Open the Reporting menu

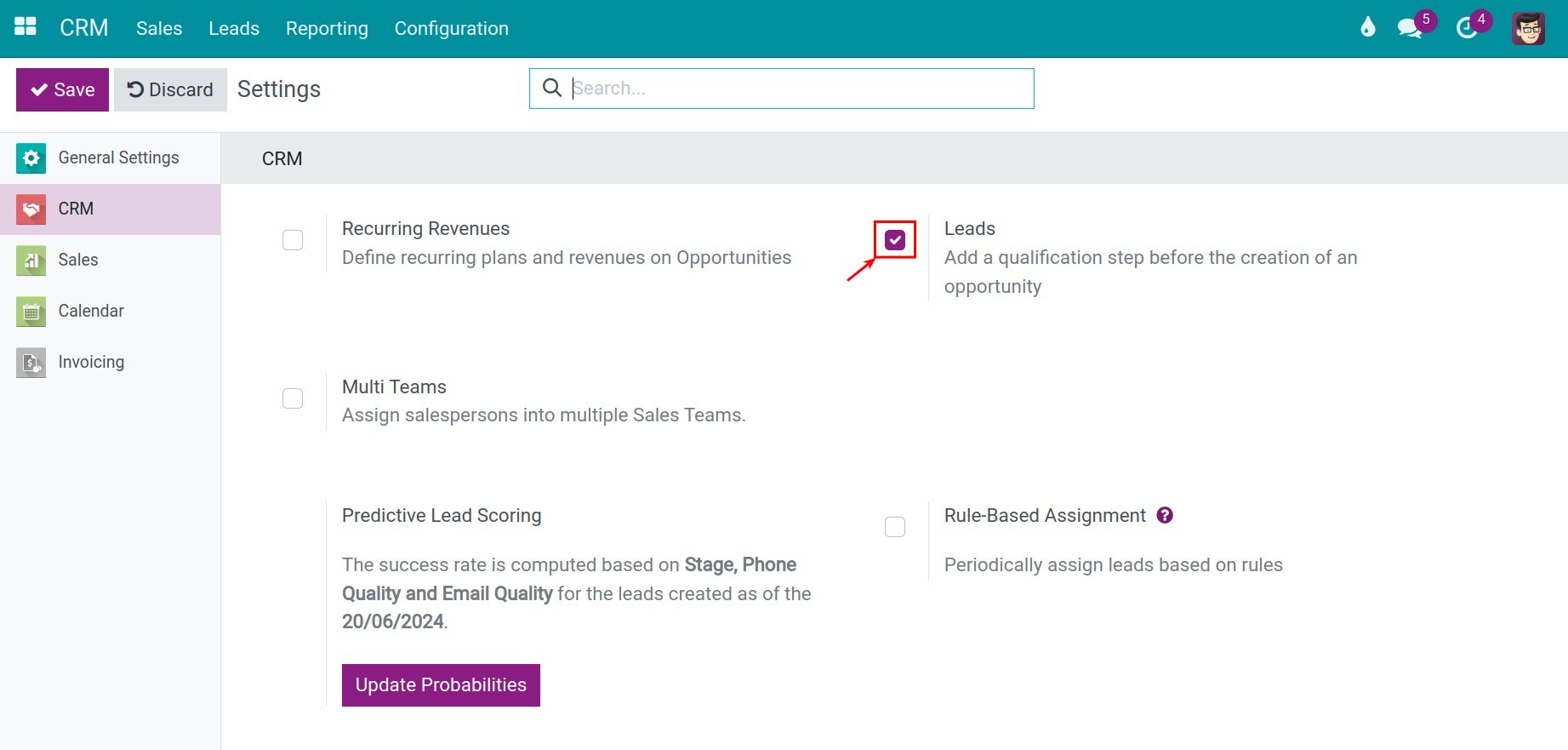(327, 28)
